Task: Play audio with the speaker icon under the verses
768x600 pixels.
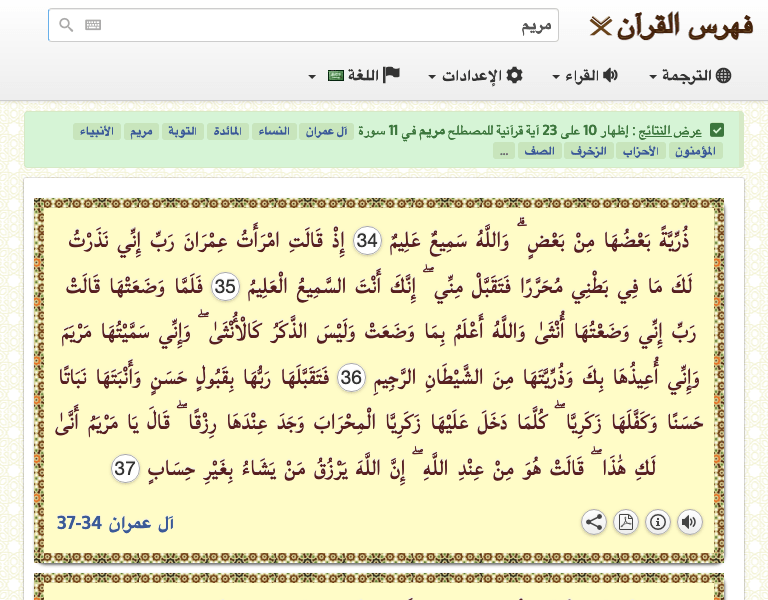Action: pos(690,522)
